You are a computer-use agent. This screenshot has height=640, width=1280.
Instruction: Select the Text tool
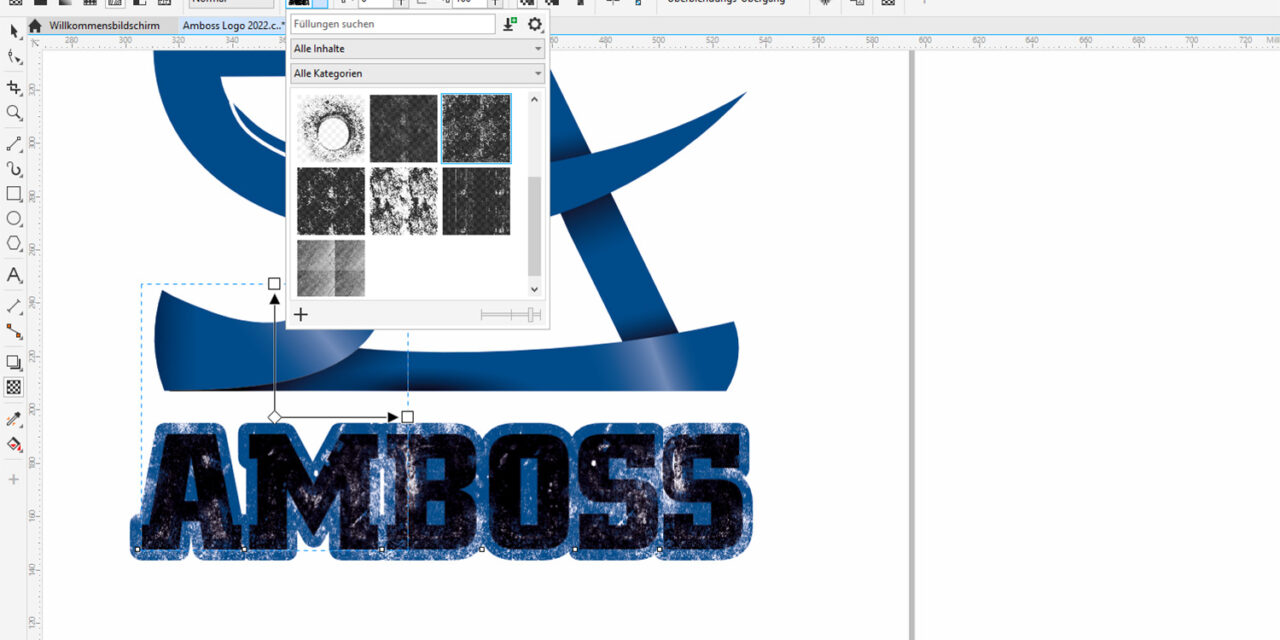coord(14,275)
